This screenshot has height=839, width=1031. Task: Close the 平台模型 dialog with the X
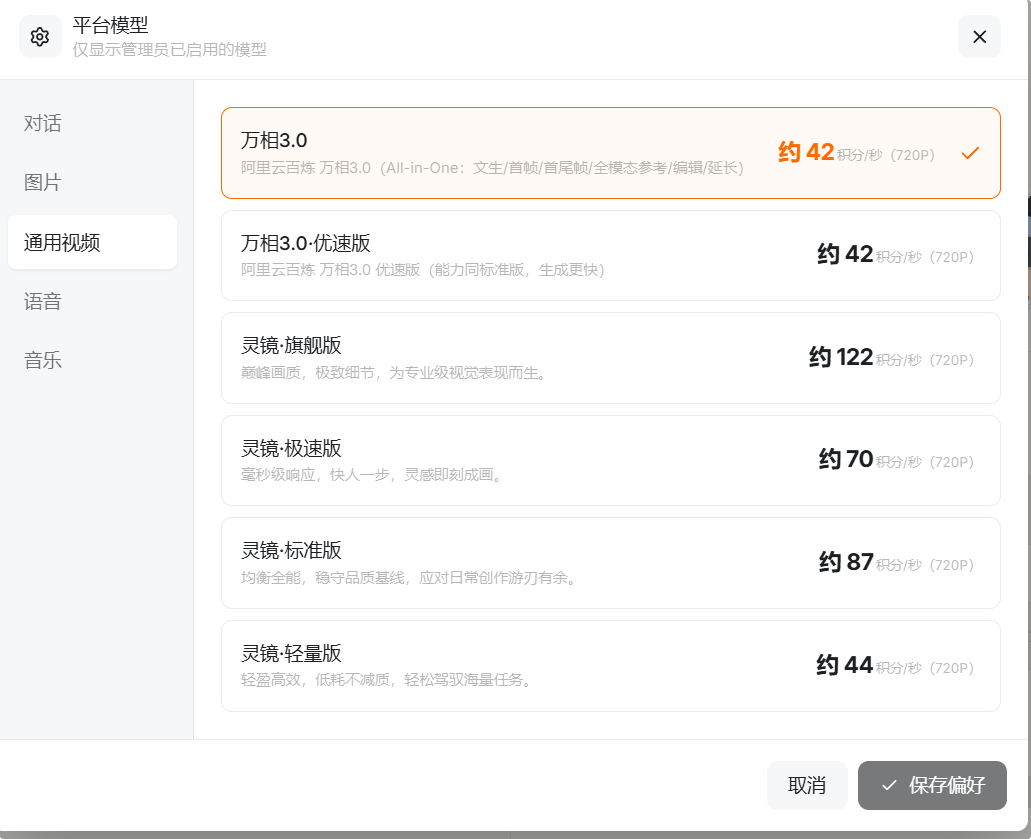(x=979, y=37)
